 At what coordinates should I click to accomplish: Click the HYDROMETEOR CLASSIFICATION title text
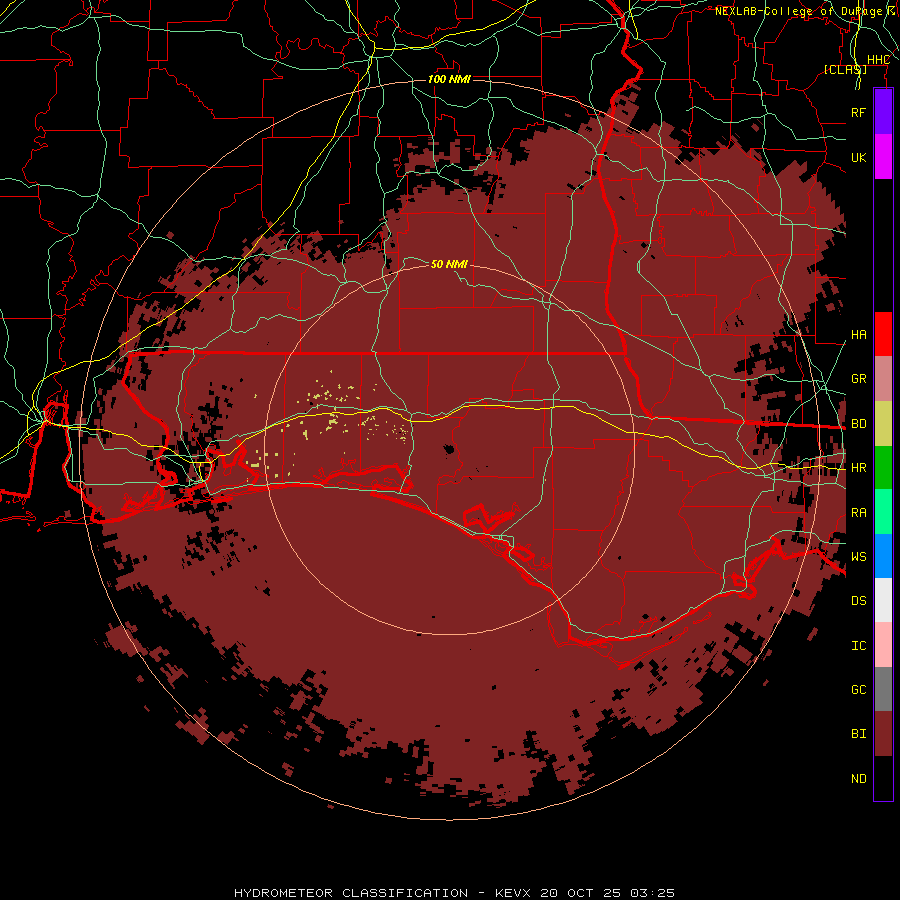(x=351, y=893)
